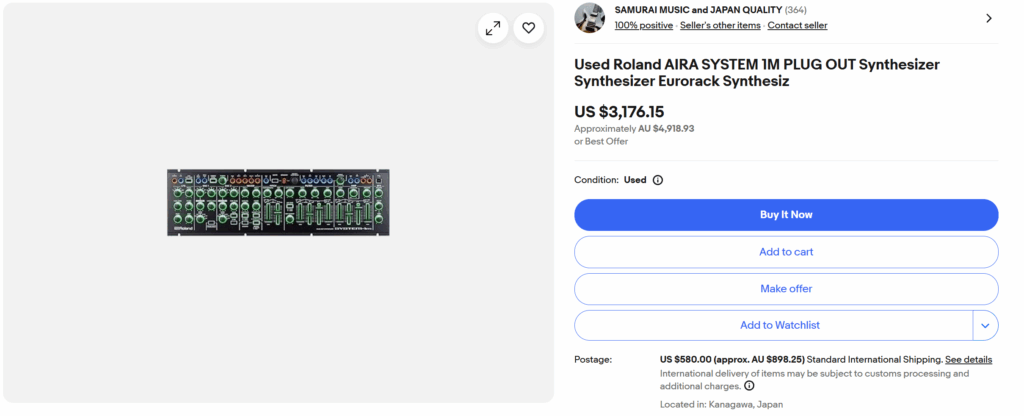Open seller details chevron arrow
This screenshot has height=416, width=1024.
(989, 18)
